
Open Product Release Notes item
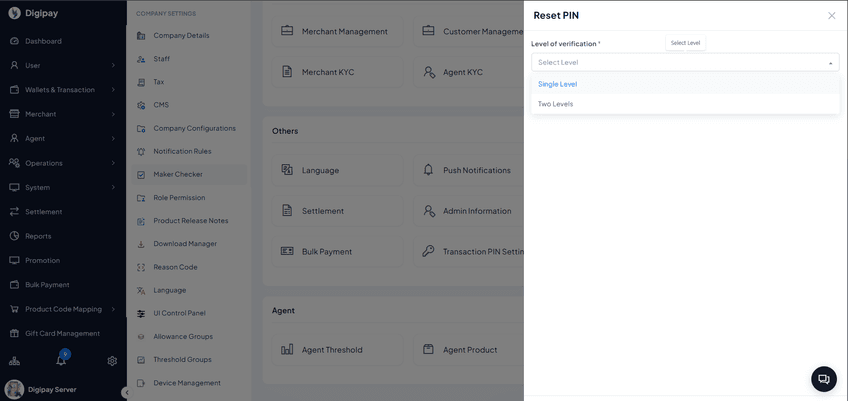pos(189,221)
